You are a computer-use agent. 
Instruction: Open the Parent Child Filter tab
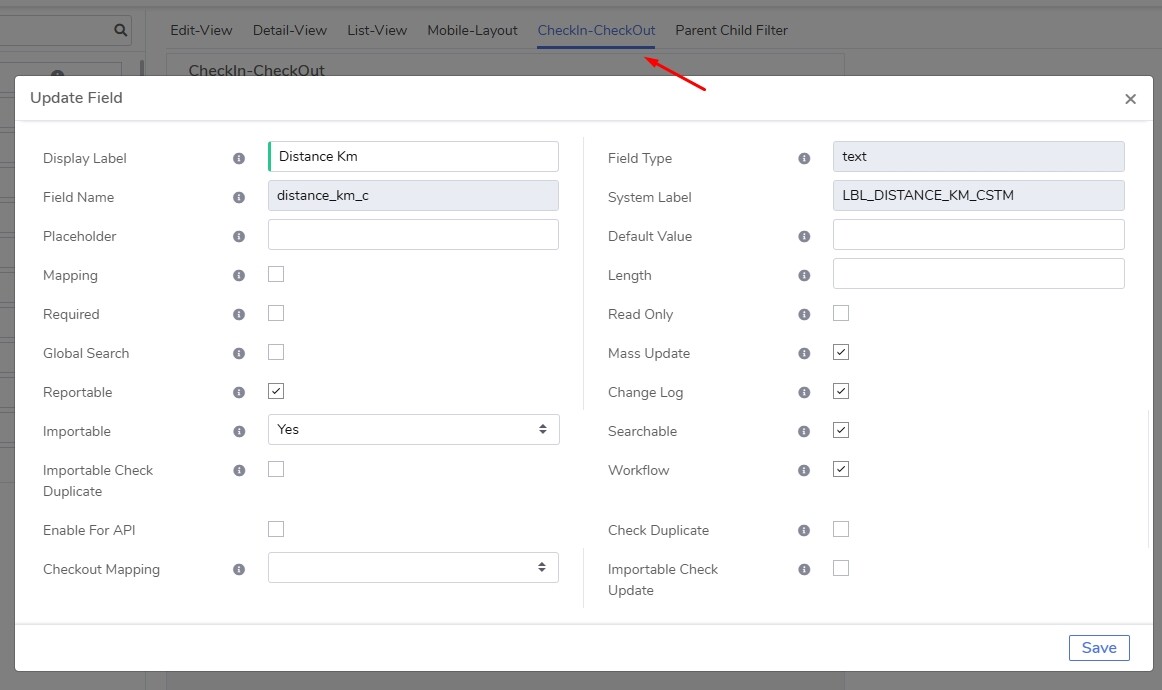pyautogui.click(x=731, y=30)
